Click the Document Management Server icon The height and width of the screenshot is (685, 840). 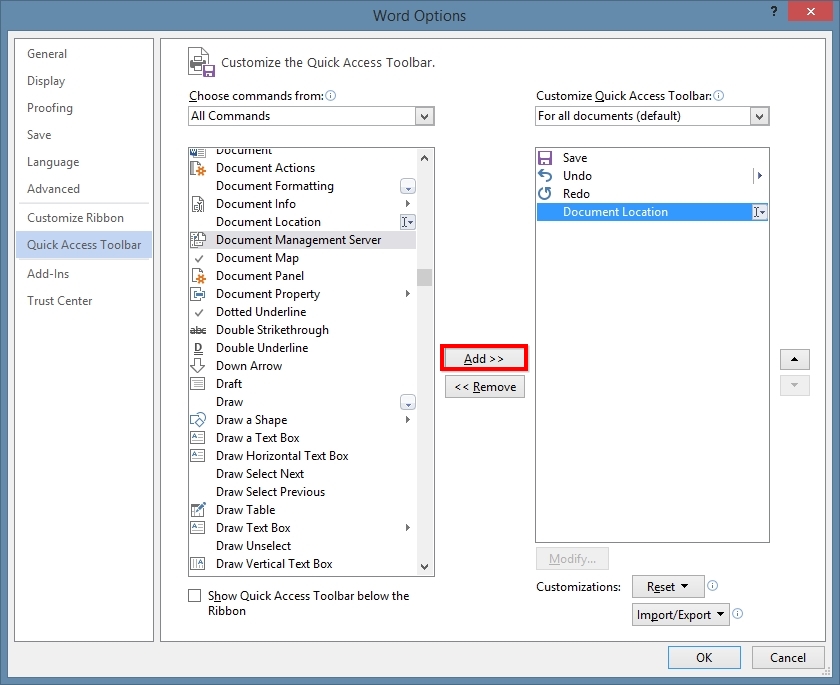click(198, 240)
